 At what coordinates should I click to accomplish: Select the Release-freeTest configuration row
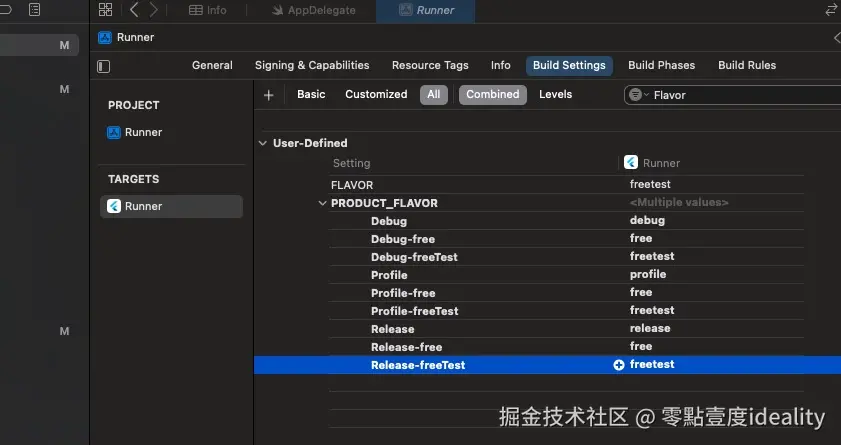(548, 365)
